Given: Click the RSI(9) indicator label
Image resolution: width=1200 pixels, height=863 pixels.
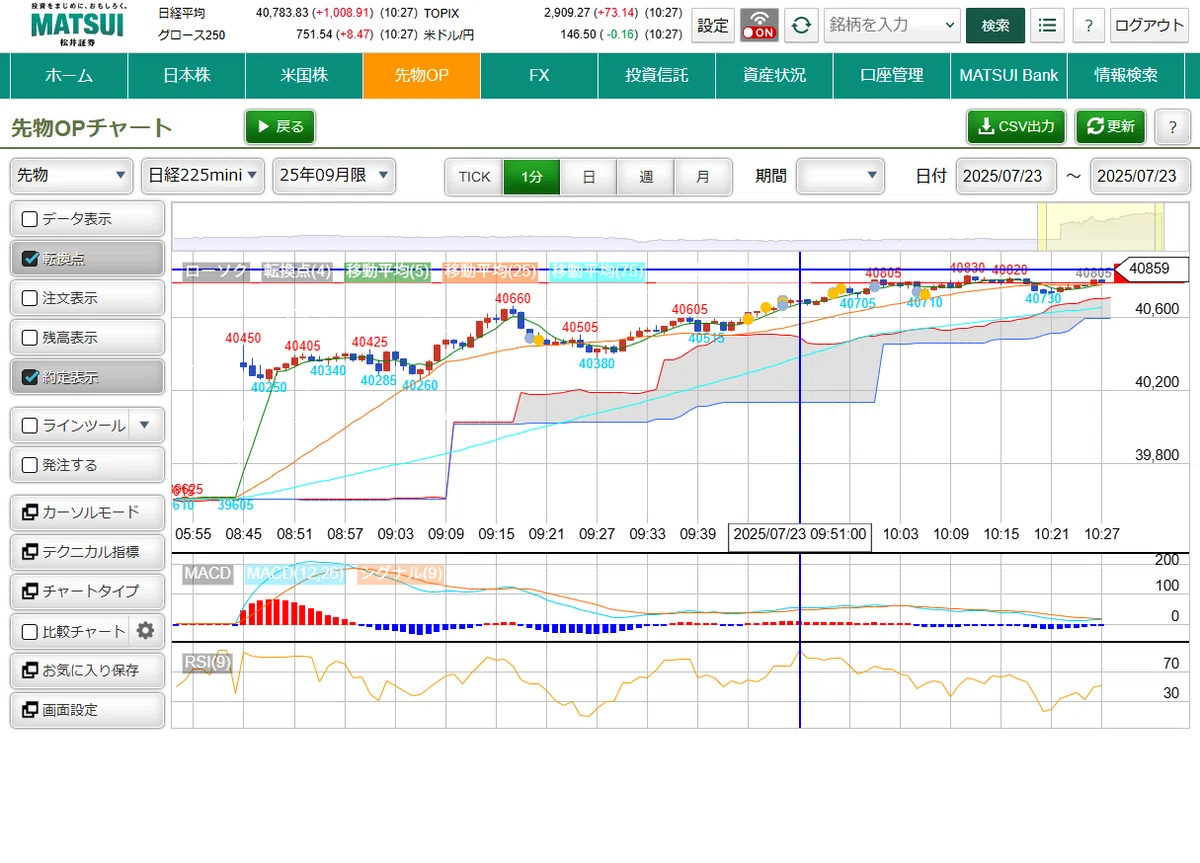Looking at the screenshot, I should coord(207,661).
